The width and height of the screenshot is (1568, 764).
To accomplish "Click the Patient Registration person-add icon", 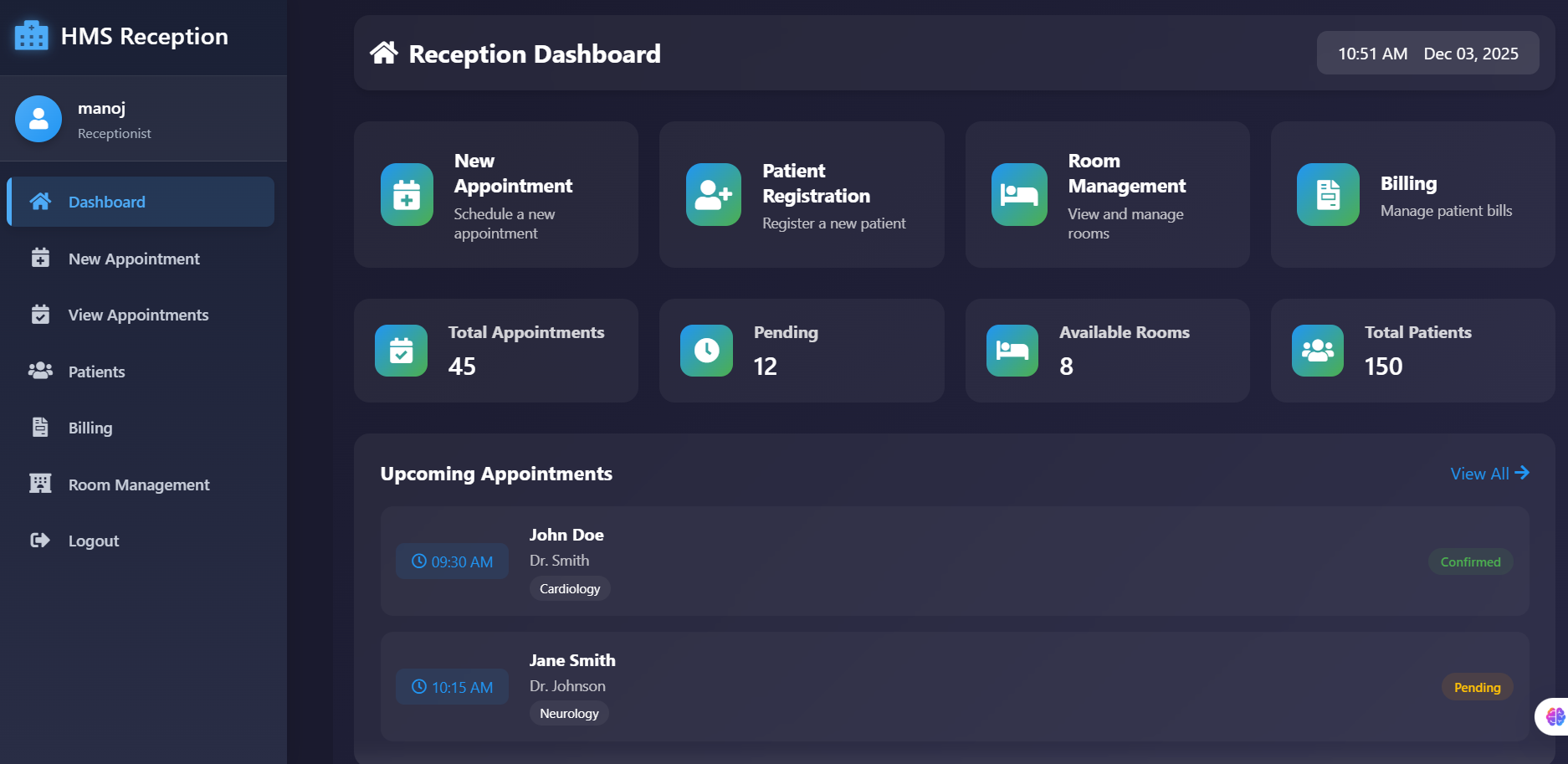I will (712, 194).
